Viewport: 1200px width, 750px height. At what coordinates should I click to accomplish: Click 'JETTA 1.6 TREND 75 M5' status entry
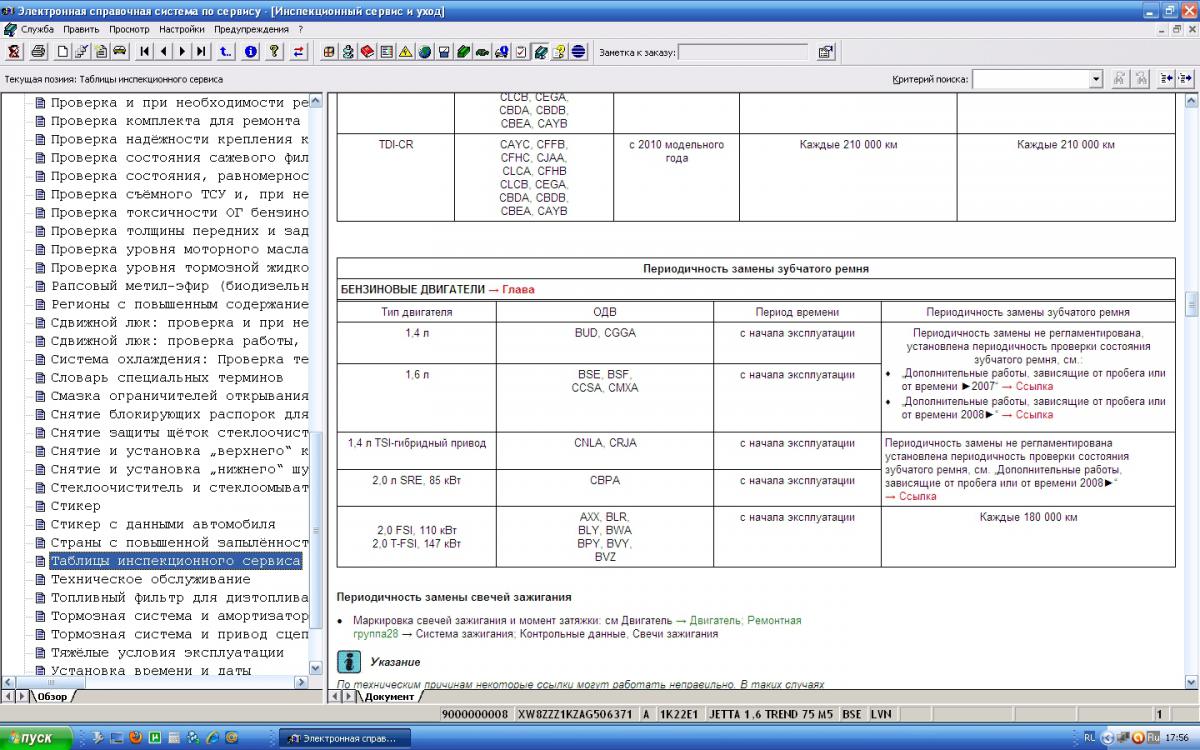(x=769, y=714)
